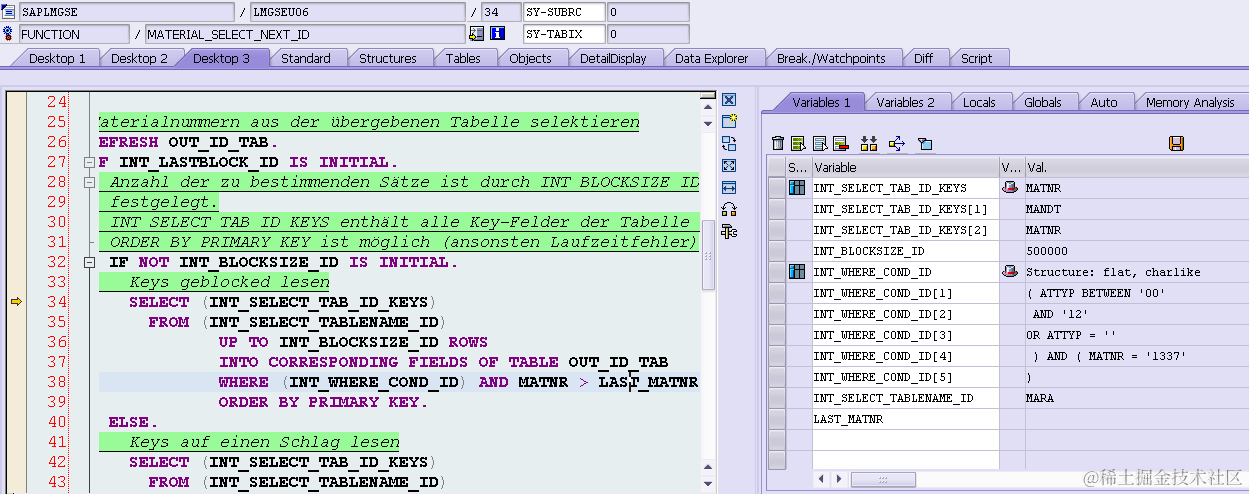Switch to Auto tab
Screen dimensions: 1249x494
click(1104, 102)
